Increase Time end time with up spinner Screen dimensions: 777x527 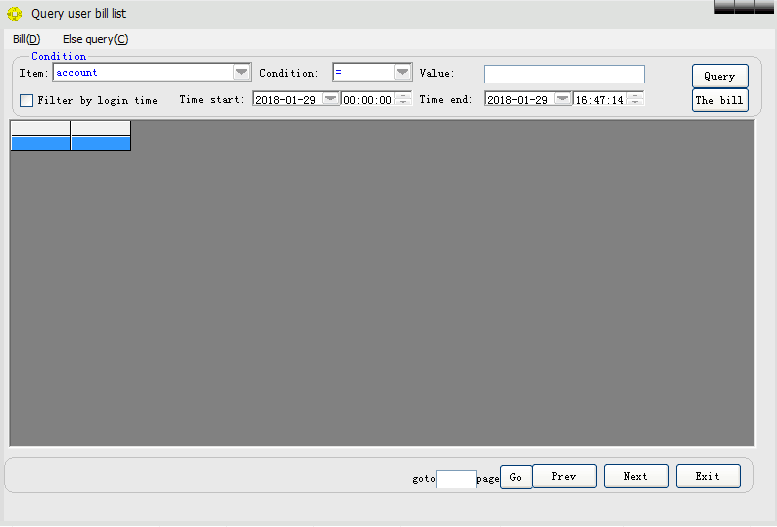tap(635, 95)
